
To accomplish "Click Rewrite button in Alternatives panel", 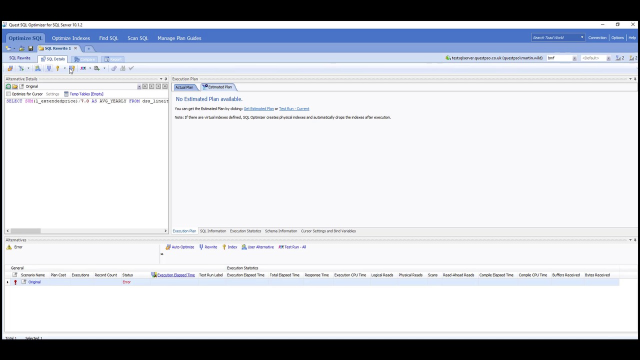I will (x=208, y=247).
